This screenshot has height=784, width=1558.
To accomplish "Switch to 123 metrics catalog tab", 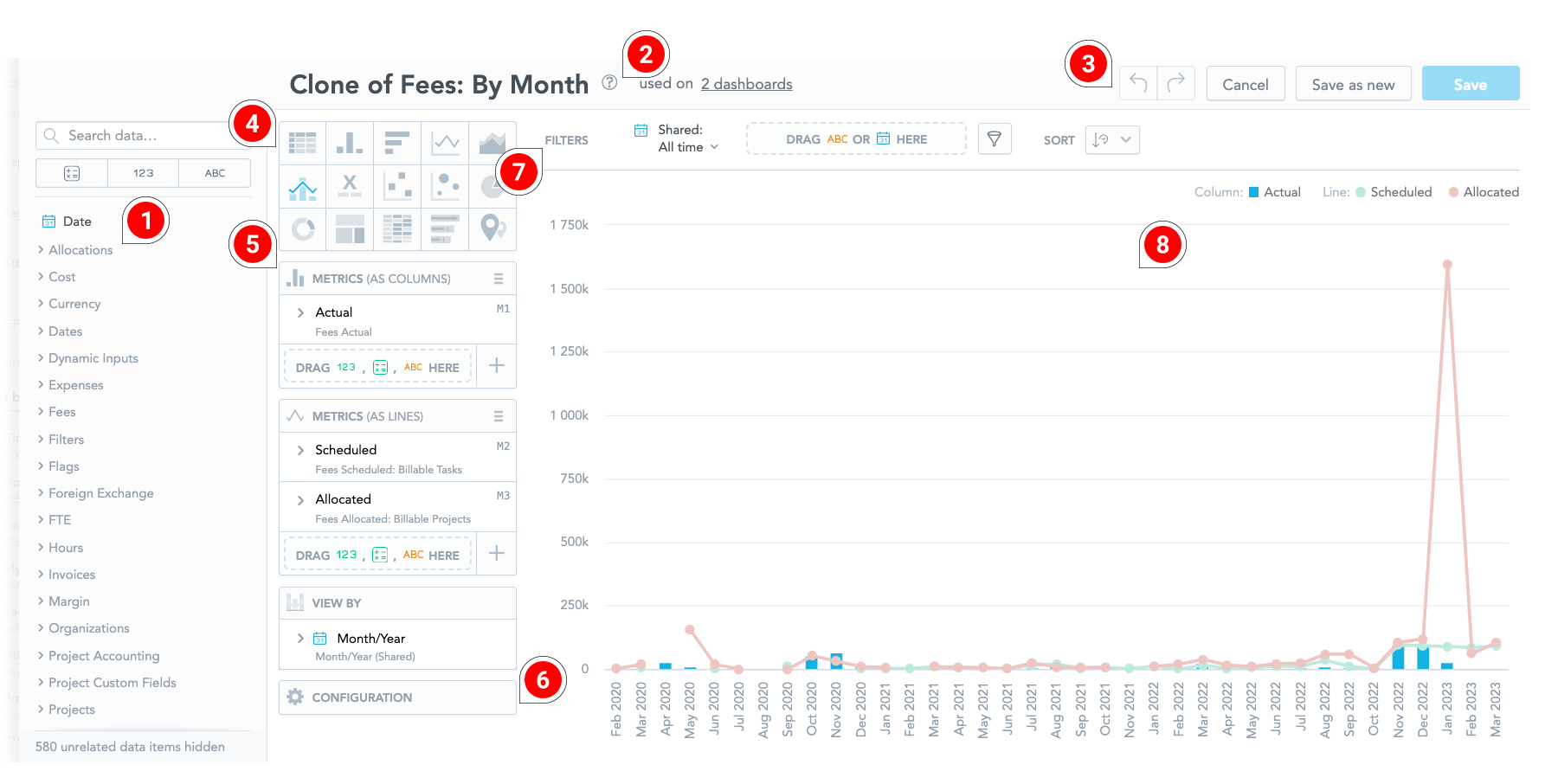I will click(x=143, y=173).
